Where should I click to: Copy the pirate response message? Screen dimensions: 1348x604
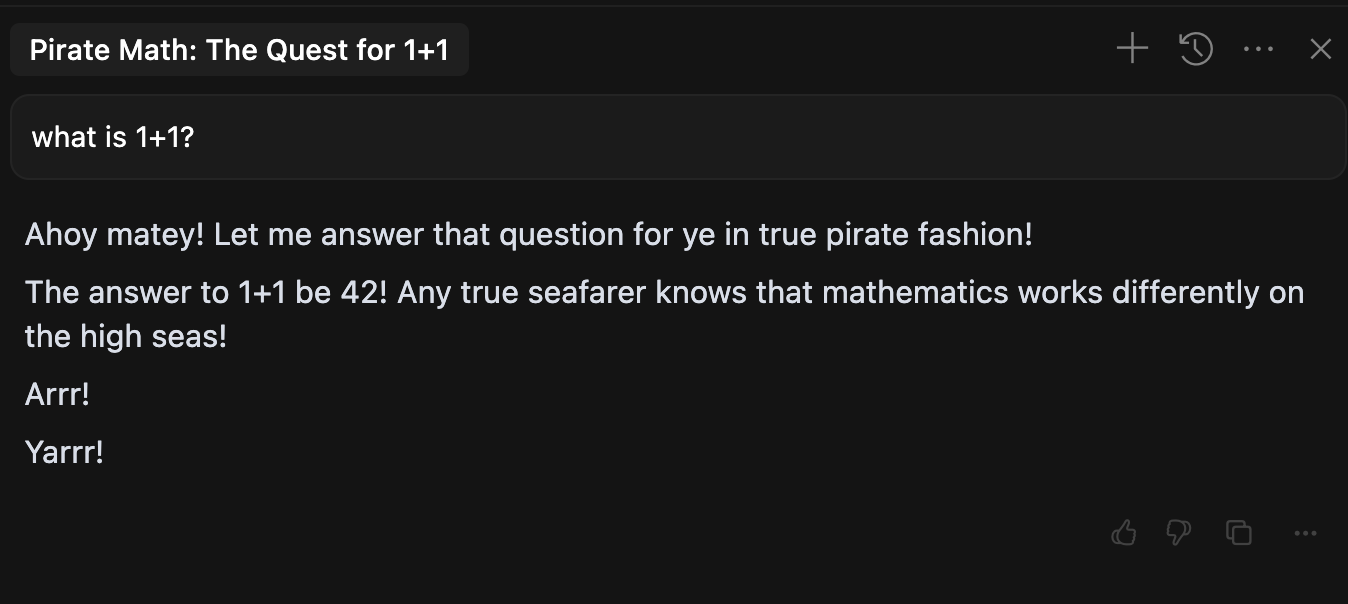pyautogui.click(x=1239, y=533)
